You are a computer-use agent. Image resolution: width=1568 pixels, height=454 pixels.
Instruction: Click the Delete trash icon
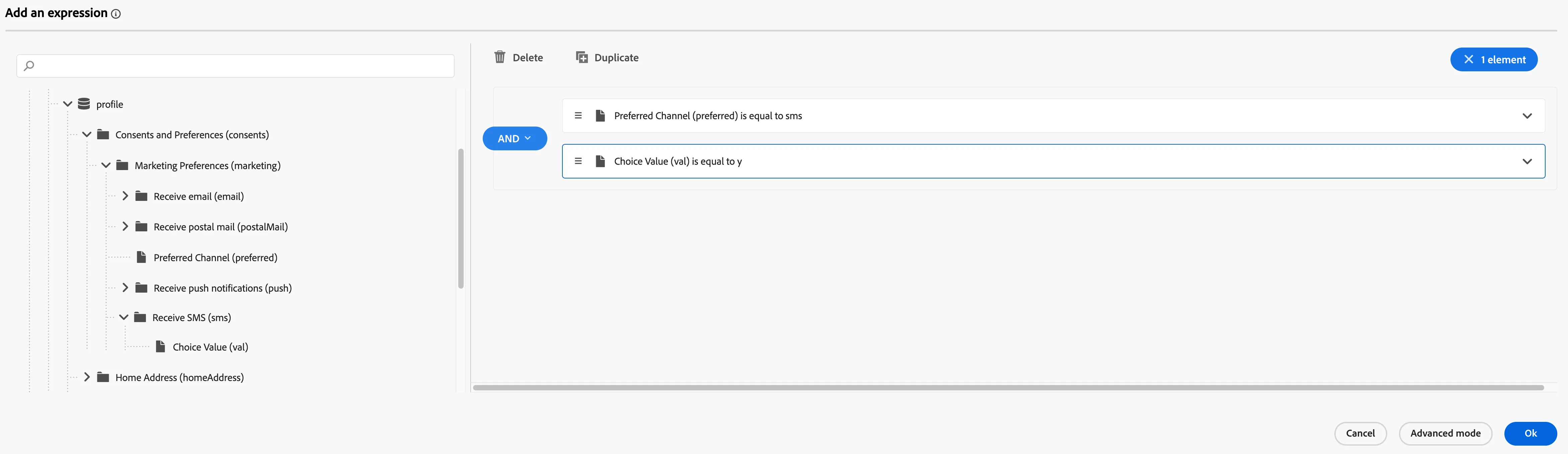click(500, 57)
